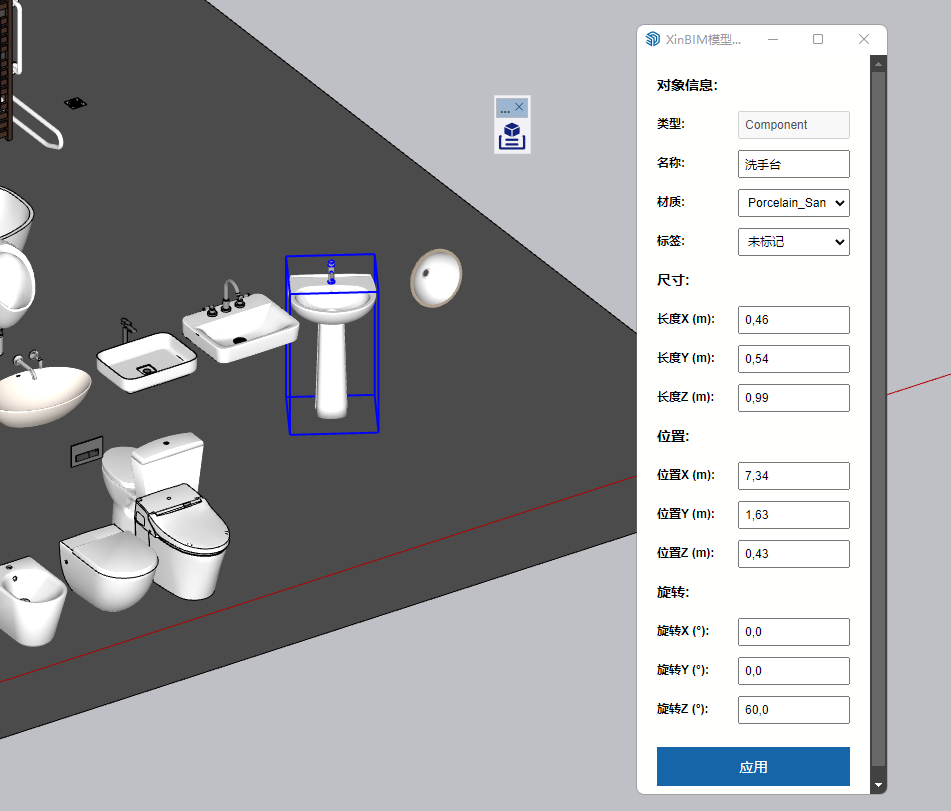Edit the 名称 name field
The height and width of the screenshot is (811, 951).
(x=793, y=164)
